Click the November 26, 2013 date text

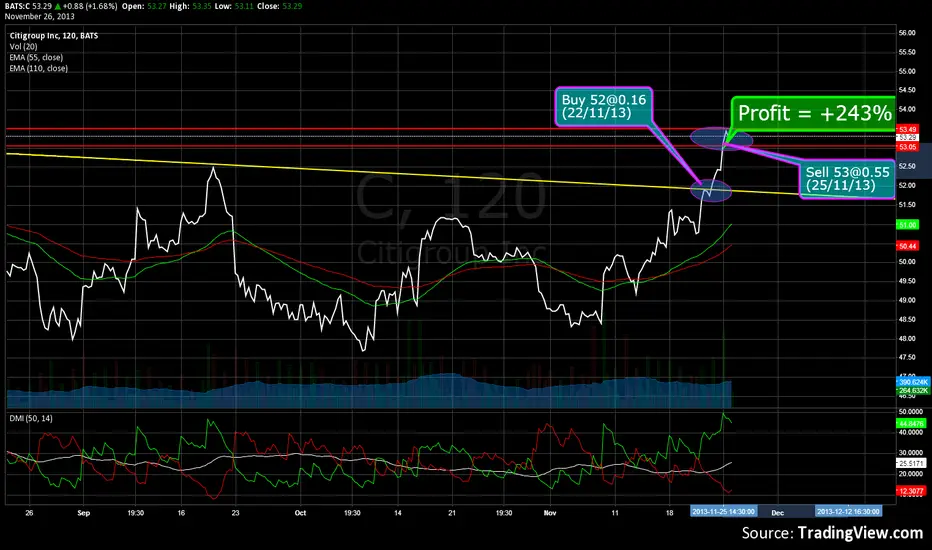coord(40,17)
